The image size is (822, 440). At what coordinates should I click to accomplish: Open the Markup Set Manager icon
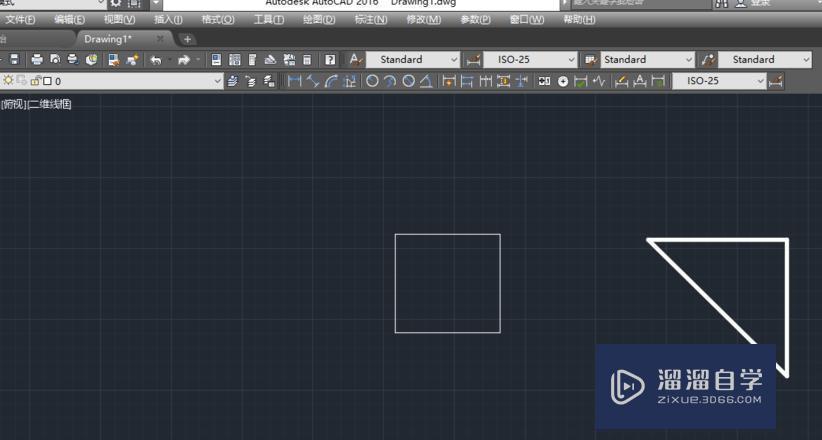[289, 59]
